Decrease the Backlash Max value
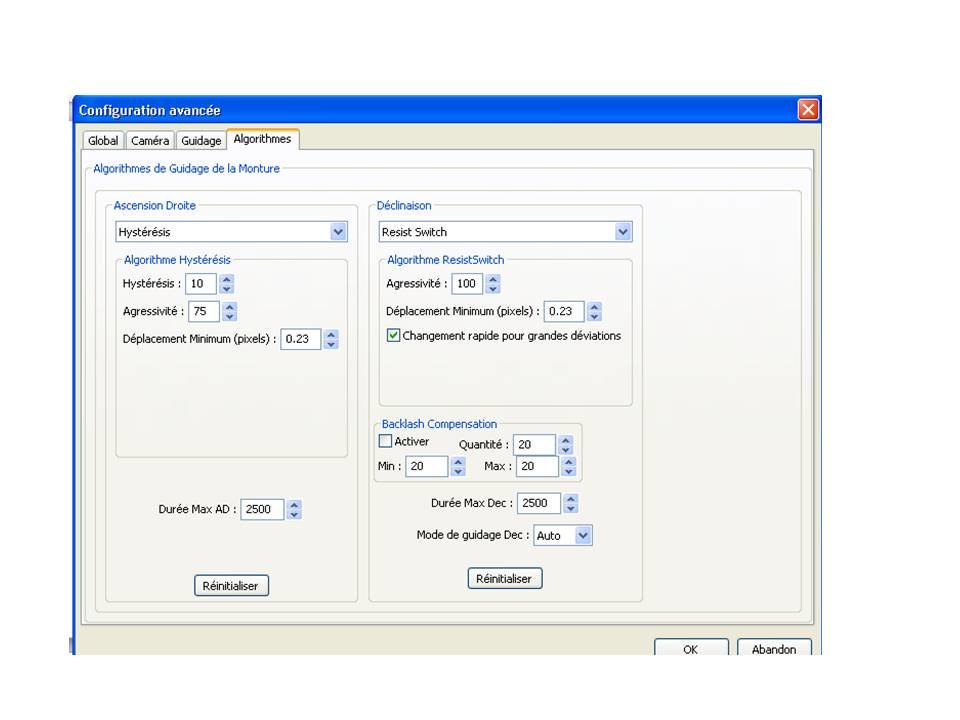The image size is (960, 720). tap(569, 471)
